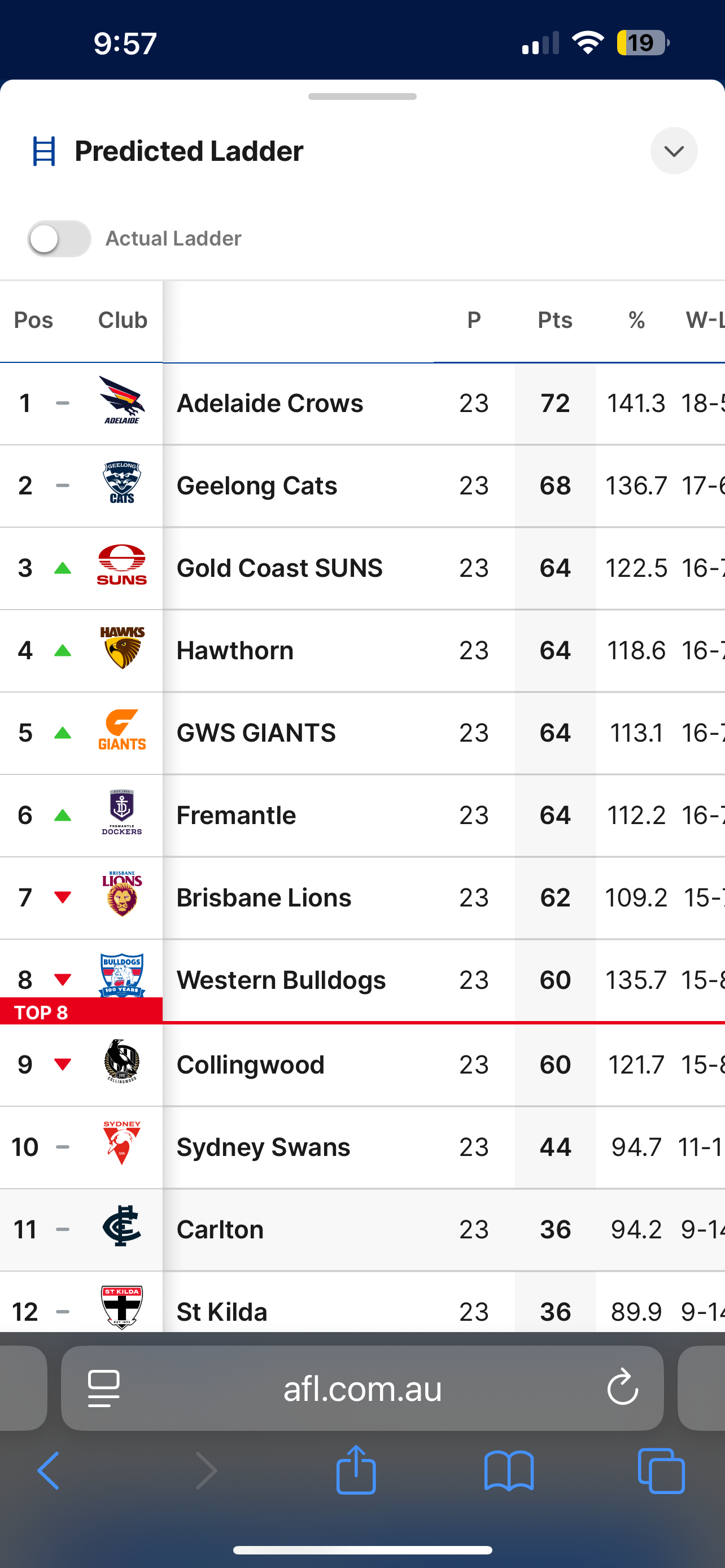Open page settings menu in address bar
Screen dimensions: 725x1568
[x=103, y=1389]
